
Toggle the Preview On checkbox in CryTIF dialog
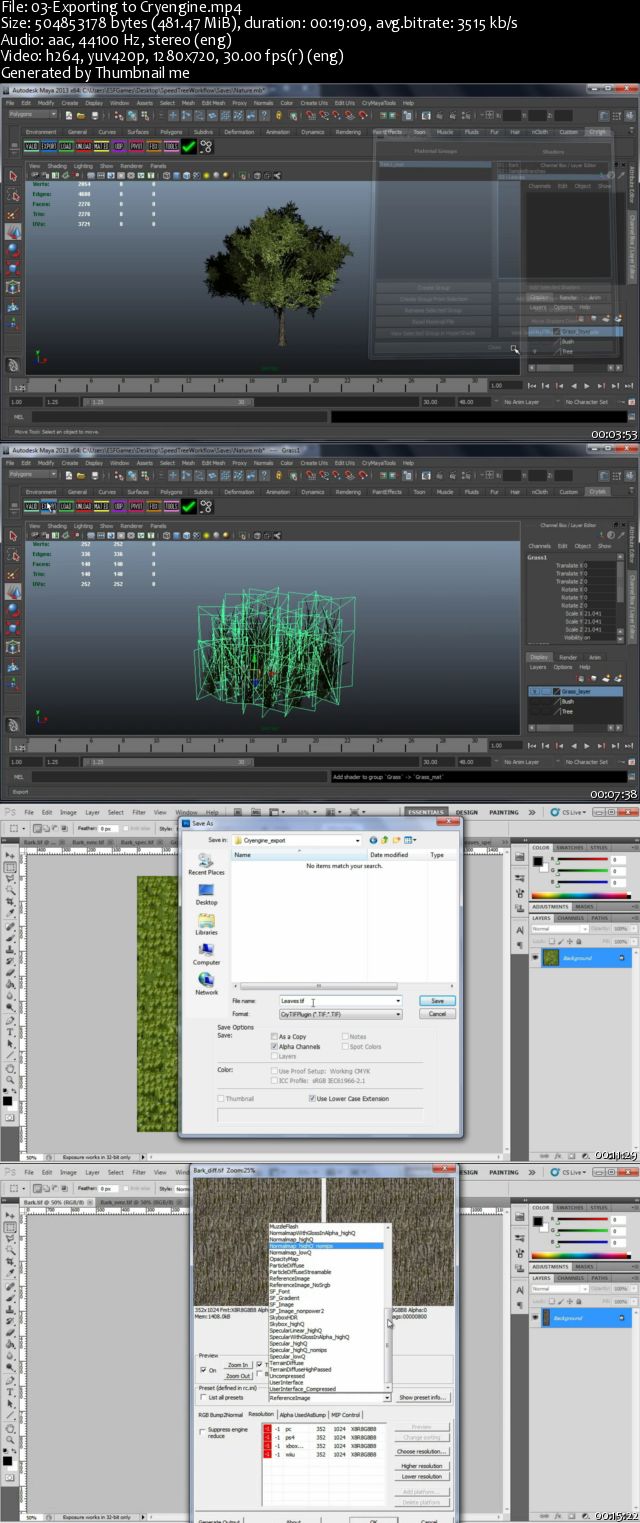click(x=203, y=1370)
